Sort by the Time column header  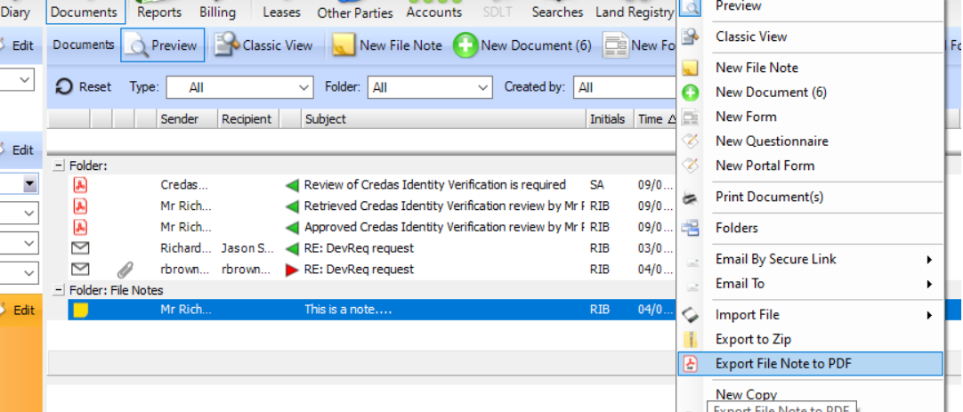[655, 119]
